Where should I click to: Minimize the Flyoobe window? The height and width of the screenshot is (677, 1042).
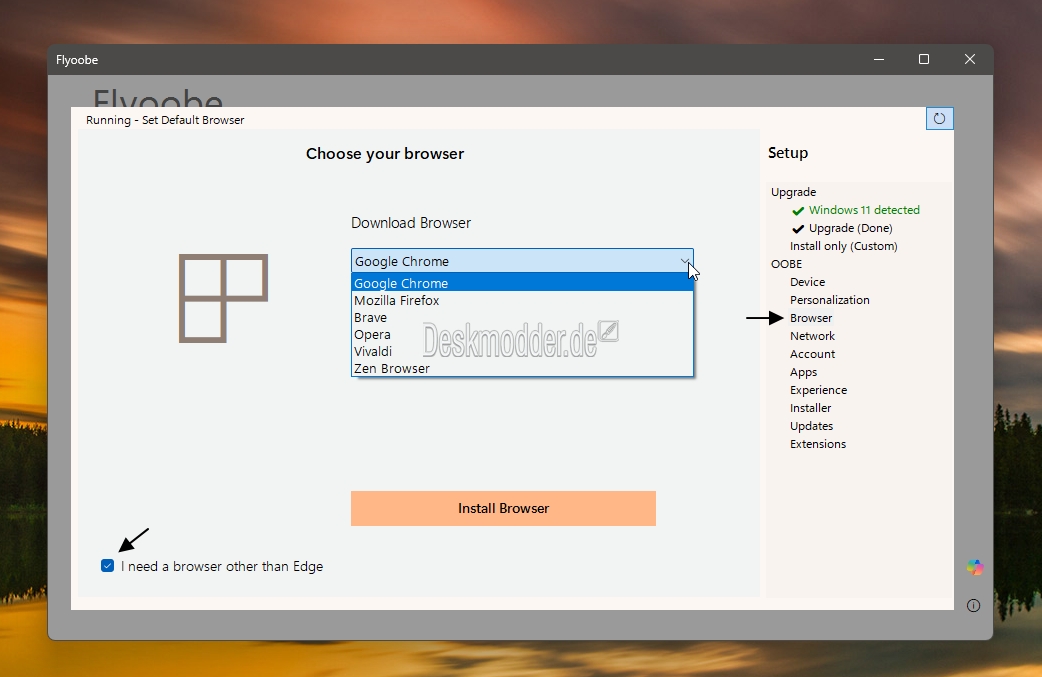coord(879,59)
